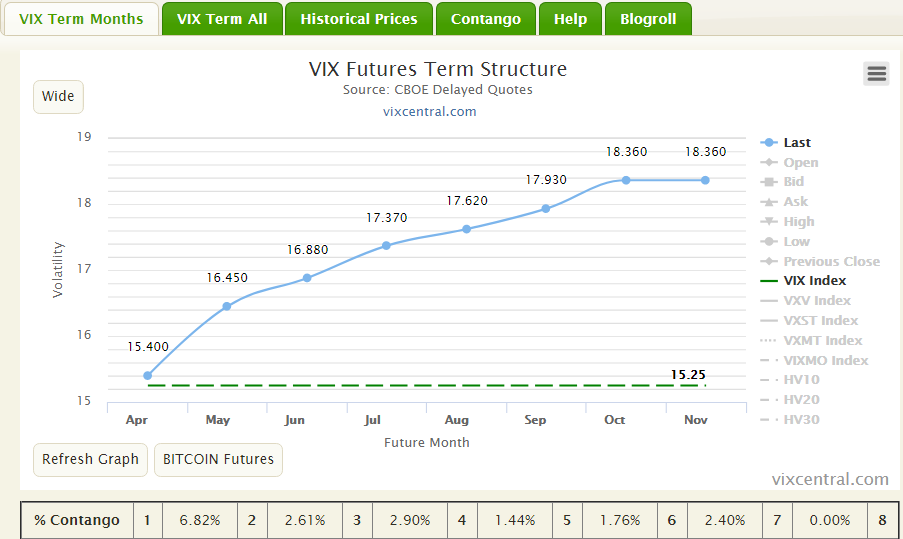Switch to the VIX Term All tab

click(x=222, y=19)
